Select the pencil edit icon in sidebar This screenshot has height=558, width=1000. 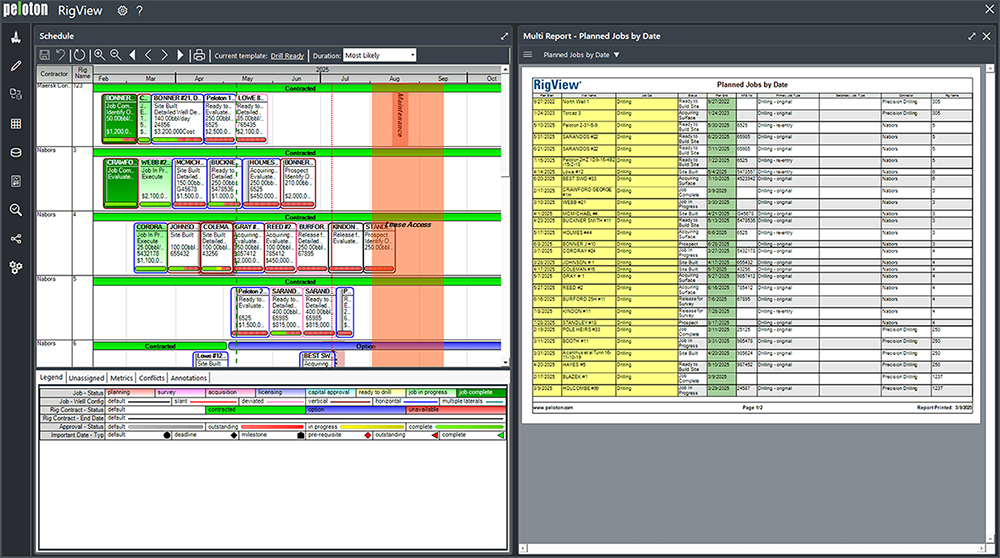pos(15,66)
